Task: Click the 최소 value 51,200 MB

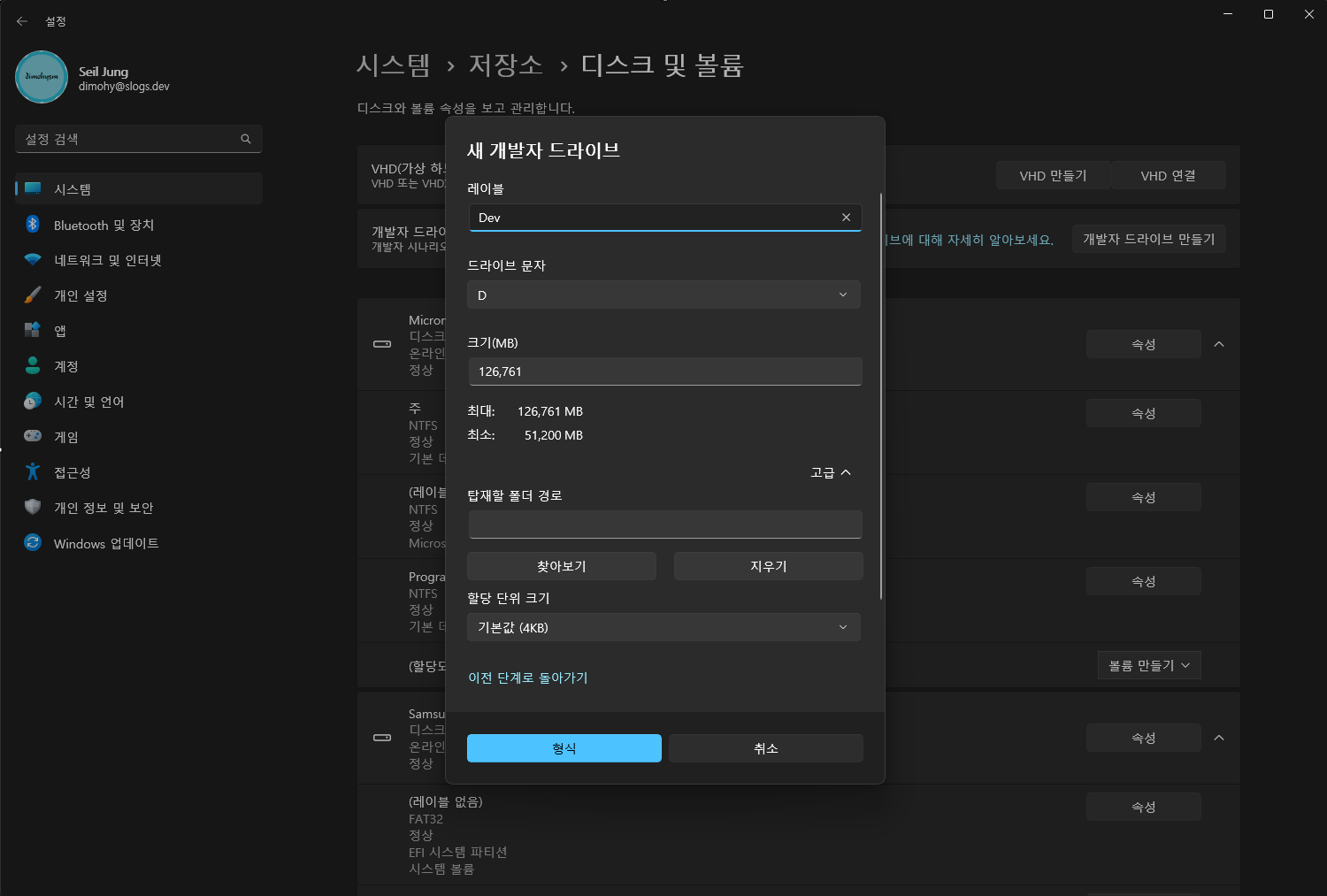Action: (x=554, y=435)
